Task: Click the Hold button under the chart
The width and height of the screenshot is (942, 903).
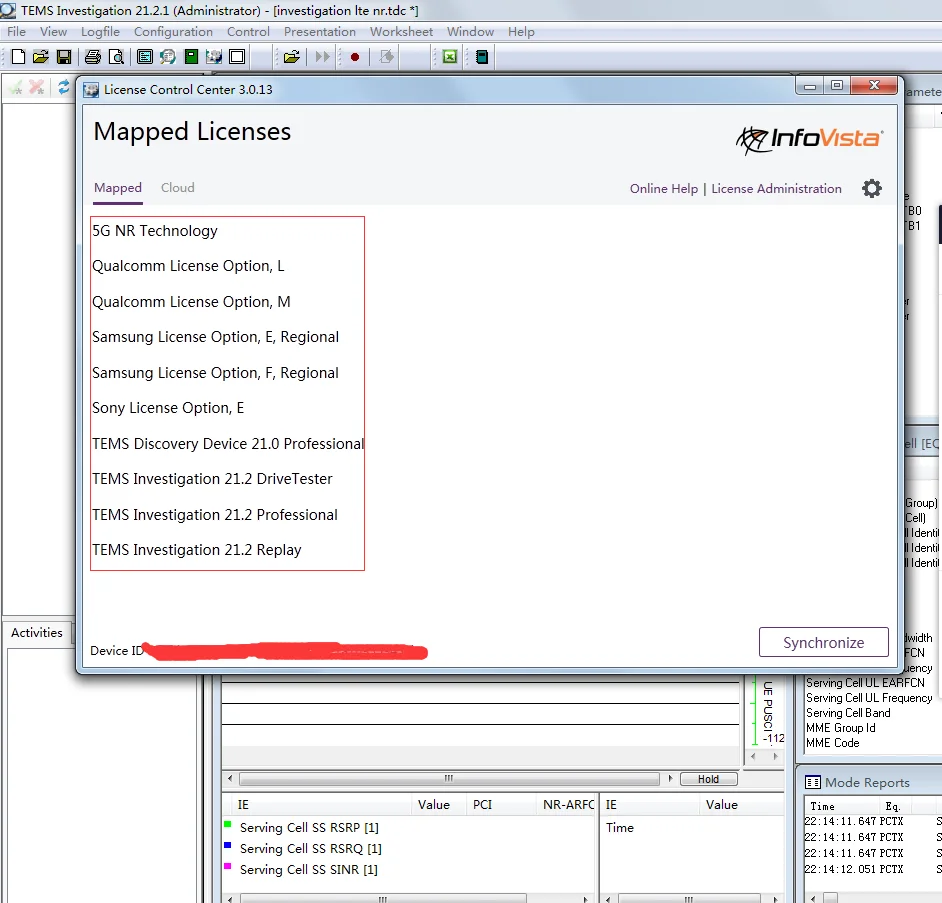Action: 708,779
